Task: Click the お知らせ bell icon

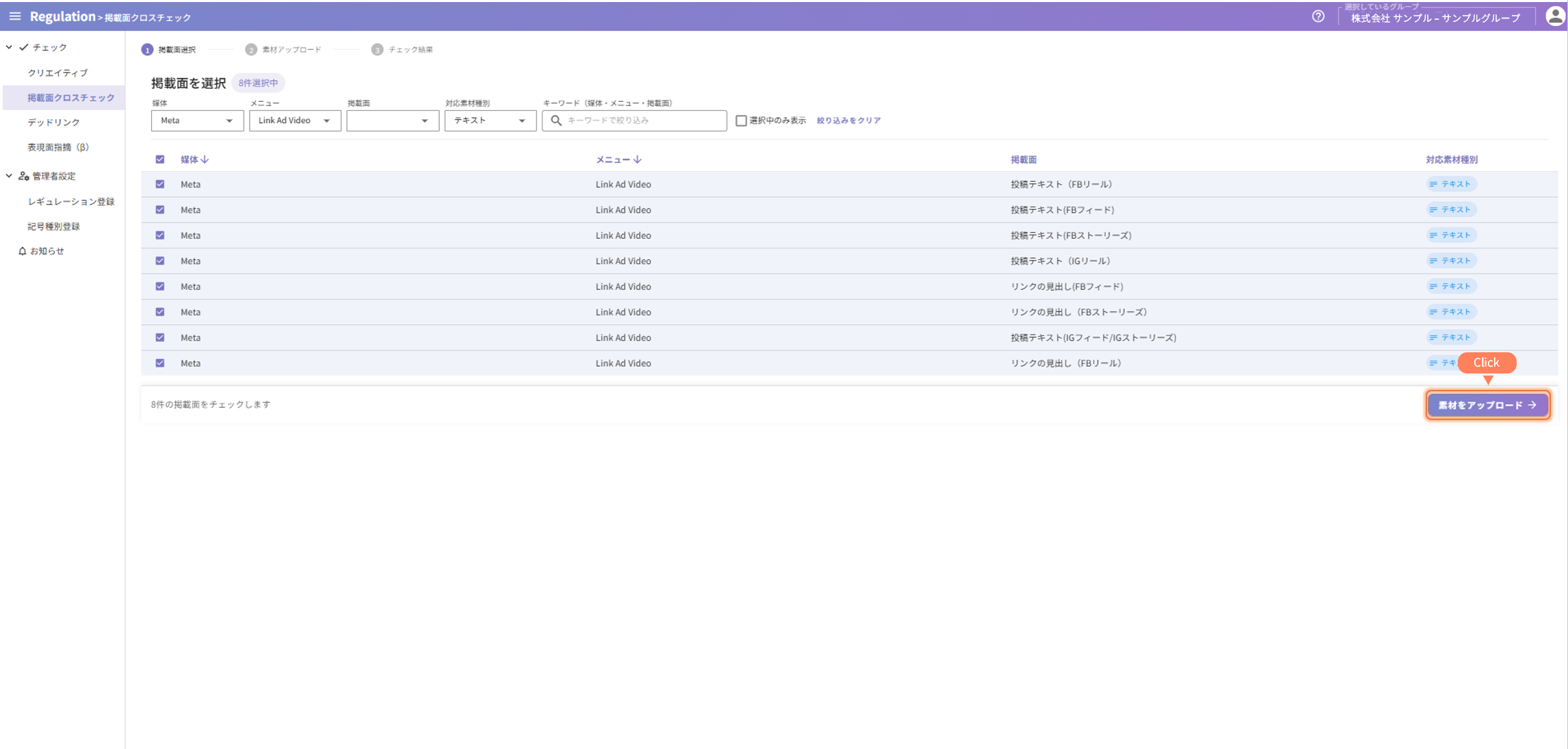Action: coord(23,251)
